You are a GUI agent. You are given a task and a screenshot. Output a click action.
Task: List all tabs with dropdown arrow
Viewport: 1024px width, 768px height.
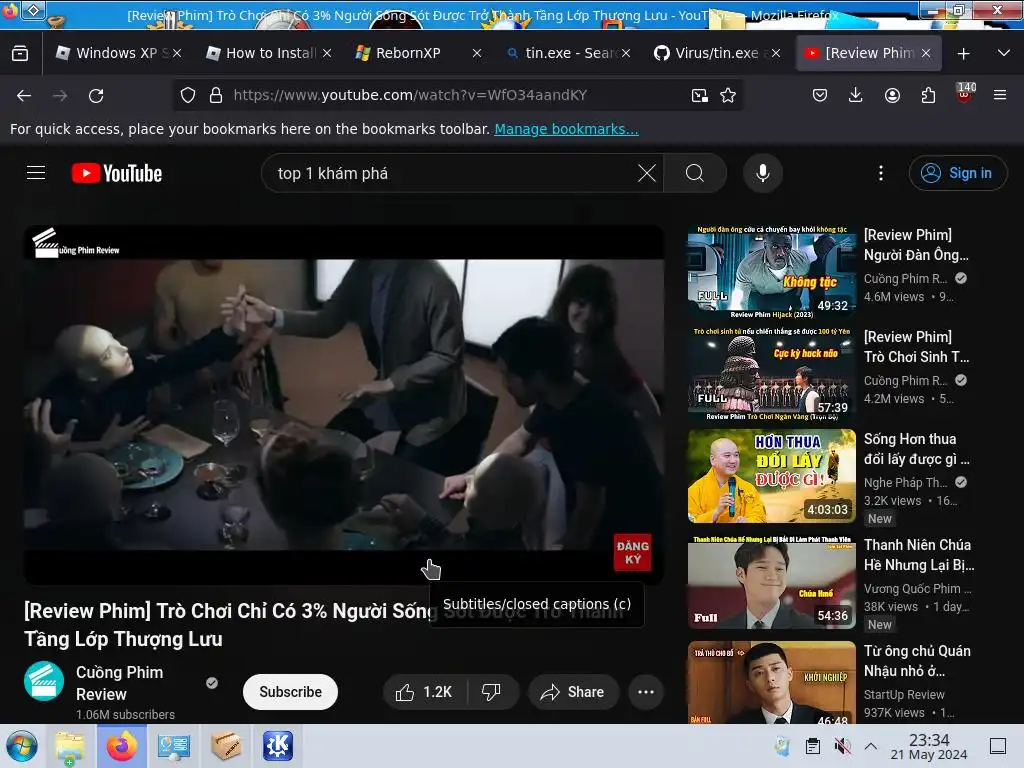click(x=1004, y=53)
